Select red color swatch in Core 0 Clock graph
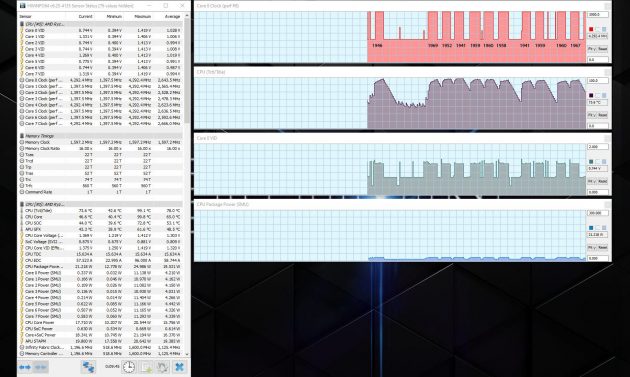 (591, 29)
